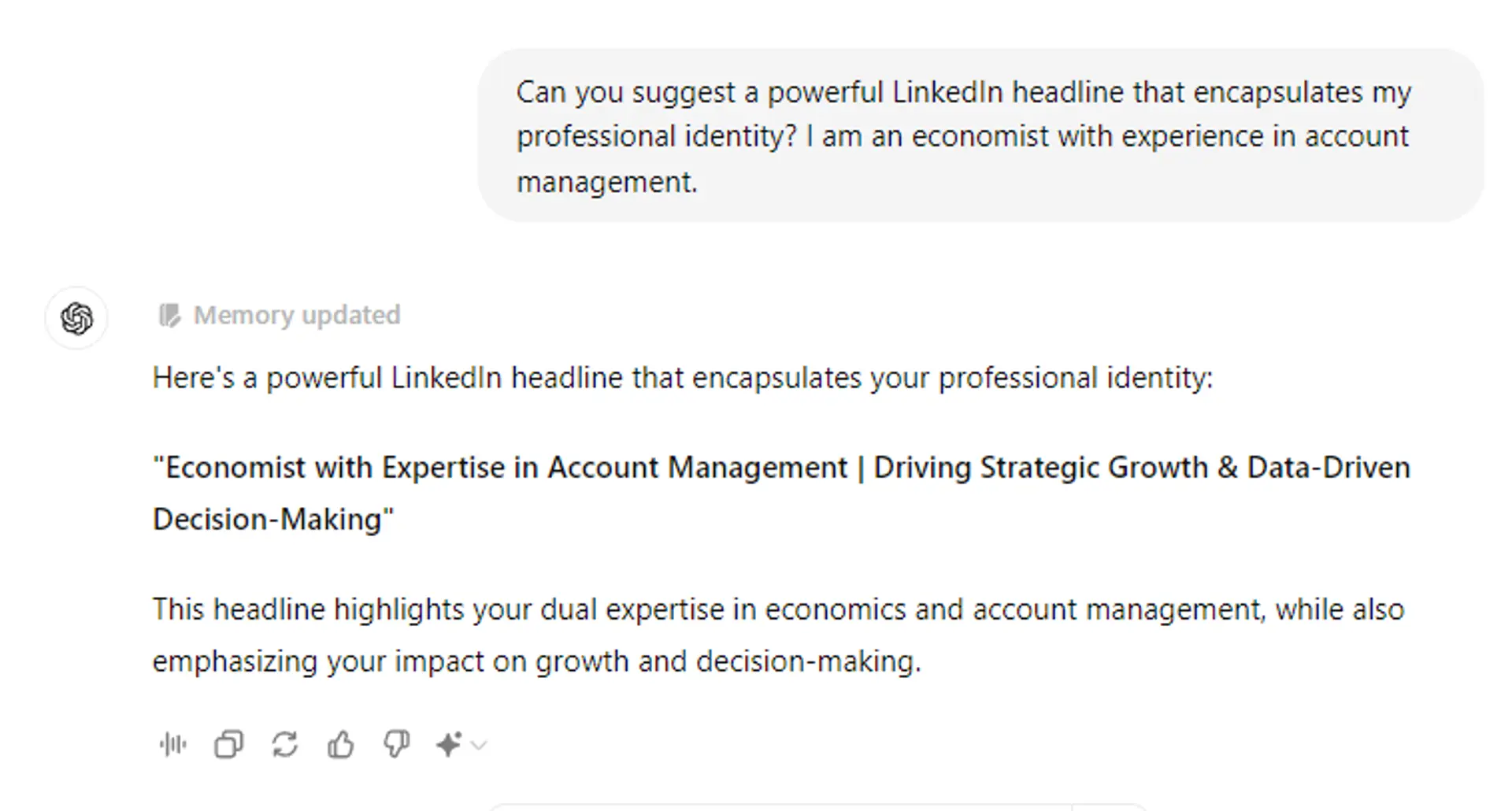Click "Decision-Making" on the headline's second line

click(268, 520)
